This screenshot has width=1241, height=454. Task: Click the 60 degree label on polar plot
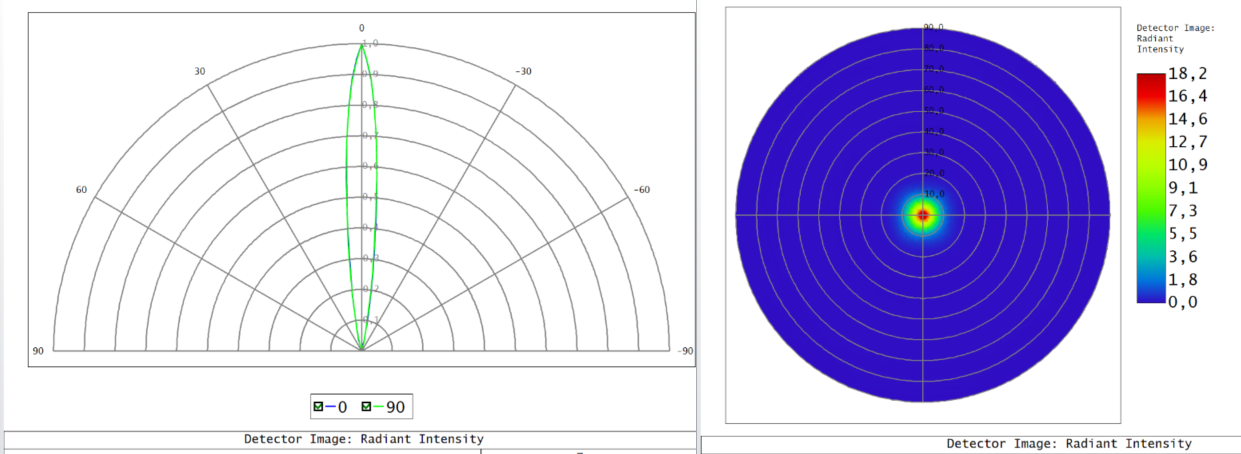tap(82, 190)
